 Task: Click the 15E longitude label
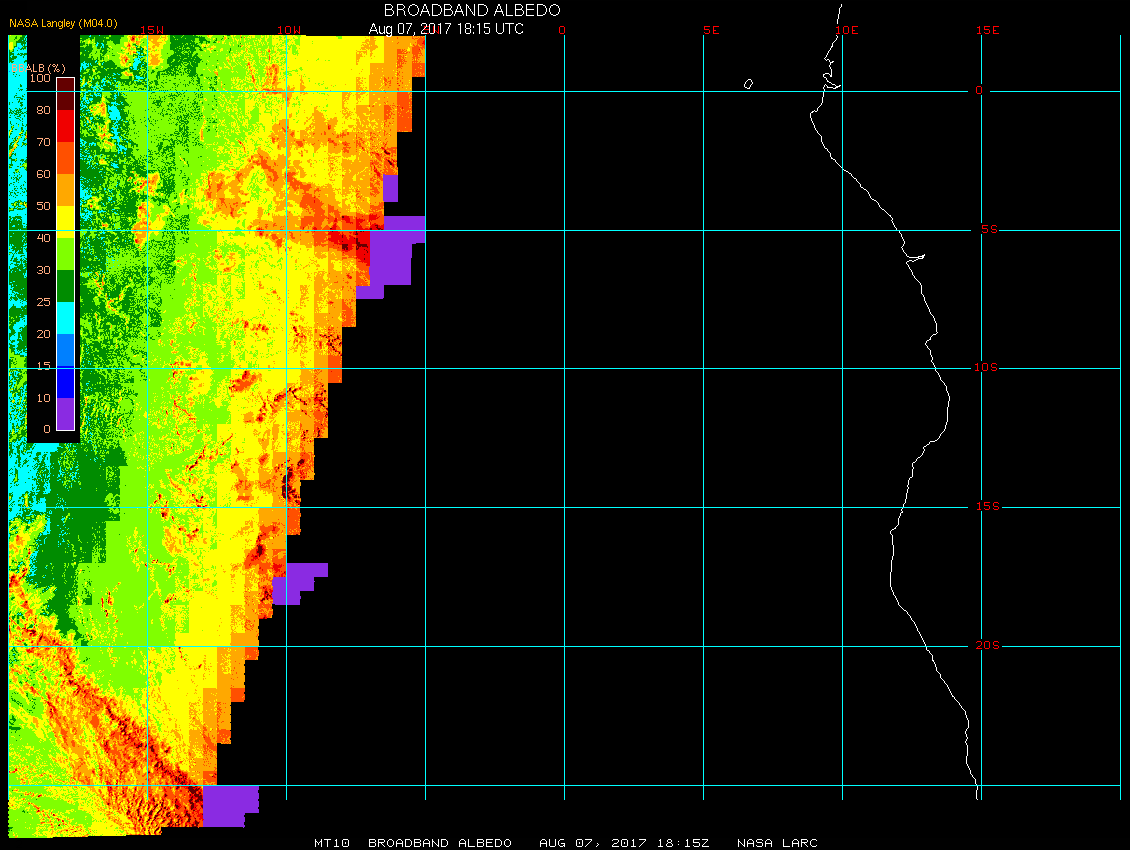987,30
